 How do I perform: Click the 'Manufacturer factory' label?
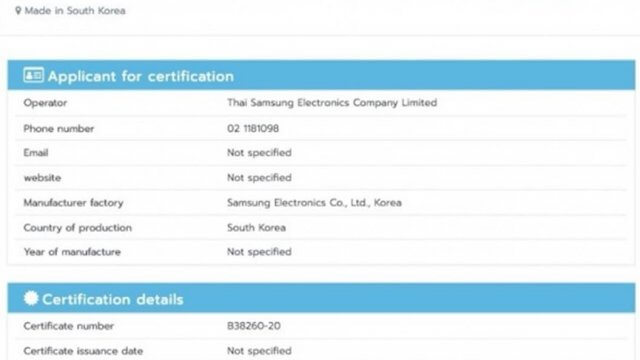(x=73, y=203)
